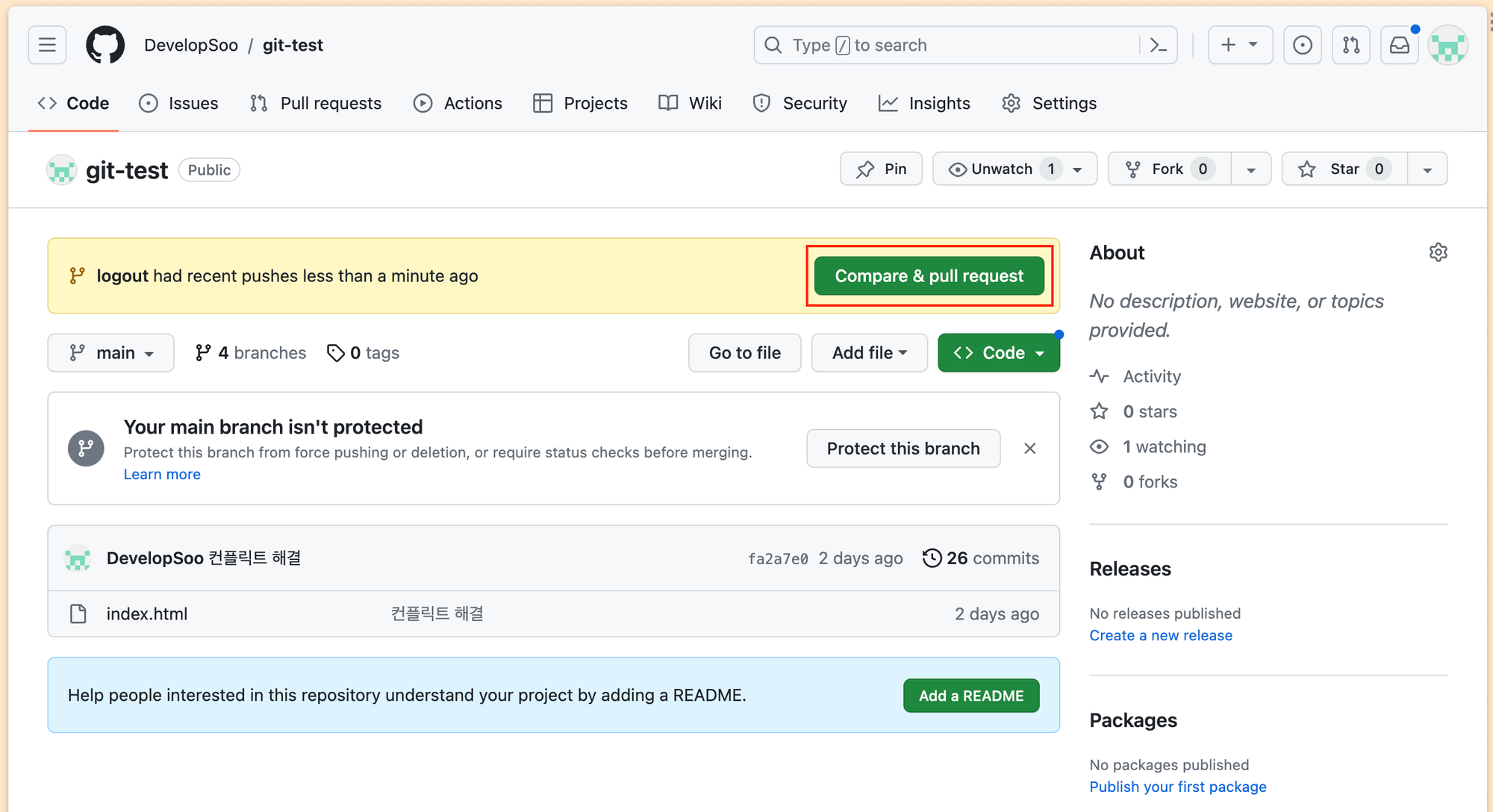Toggle Unwatch on this repository
Image resolution: width=1493 pixels, height=812 pixels.
(x=1001, y=169)
